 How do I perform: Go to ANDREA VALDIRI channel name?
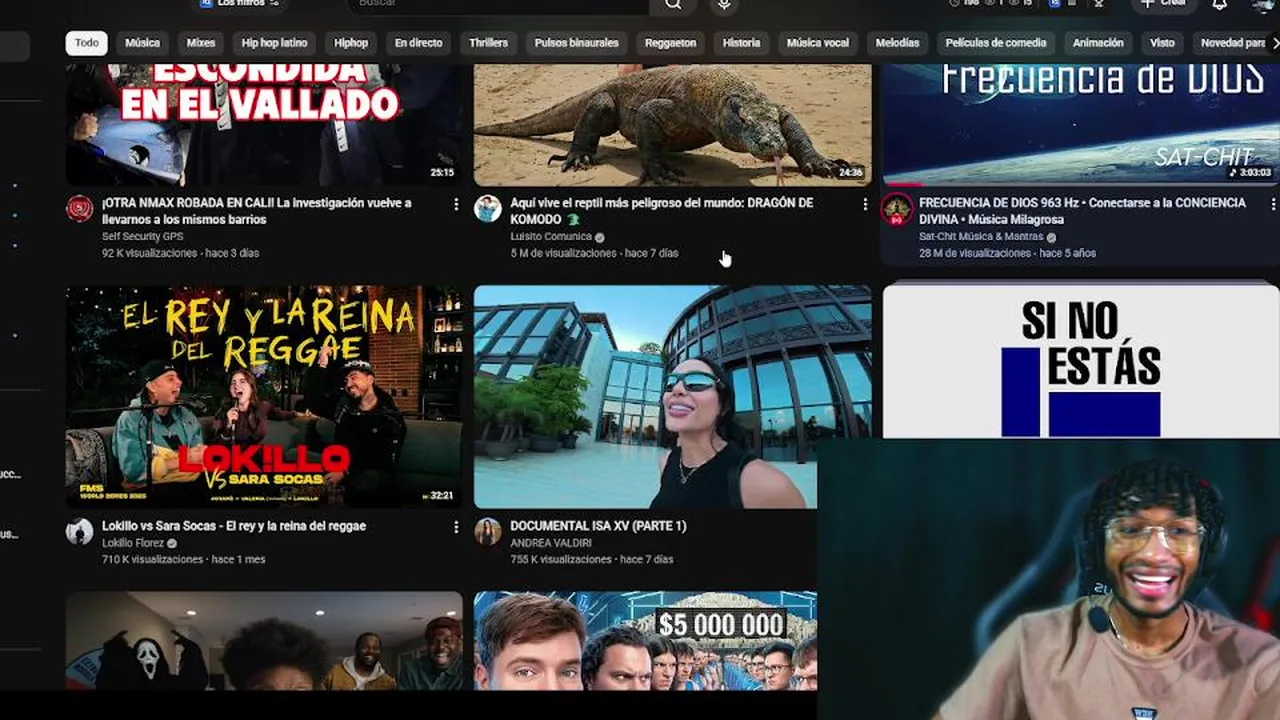click(551, 543)
